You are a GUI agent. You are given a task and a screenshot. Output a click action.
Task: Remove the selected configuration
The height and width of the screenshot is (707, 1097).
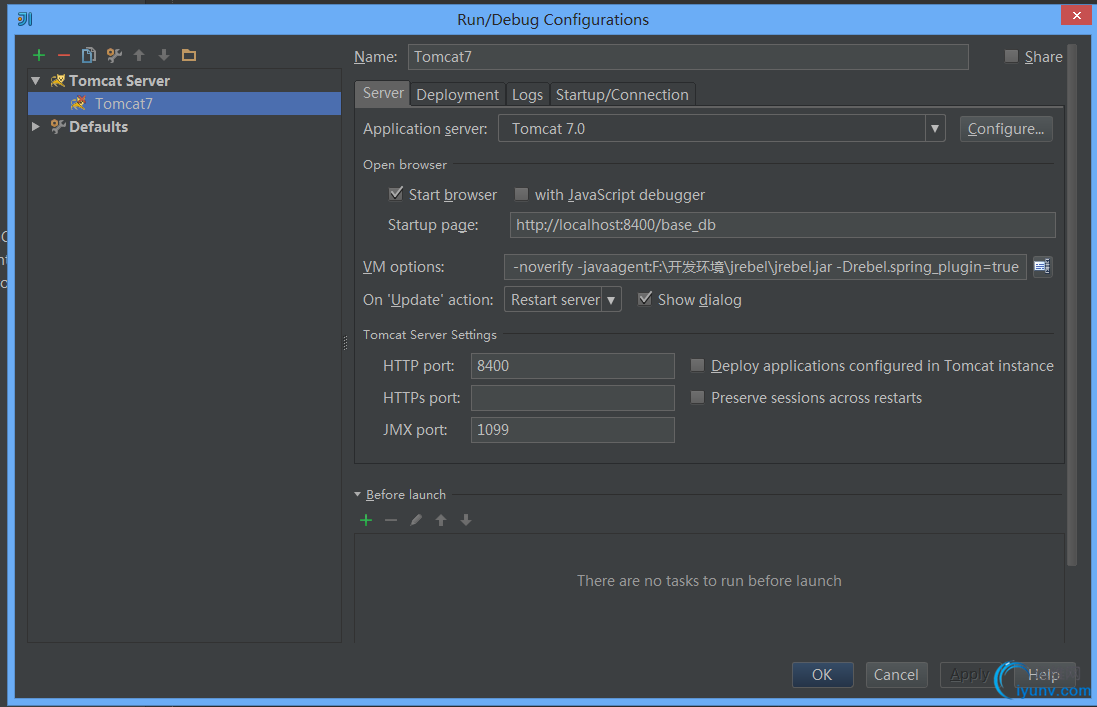(64, 55)
